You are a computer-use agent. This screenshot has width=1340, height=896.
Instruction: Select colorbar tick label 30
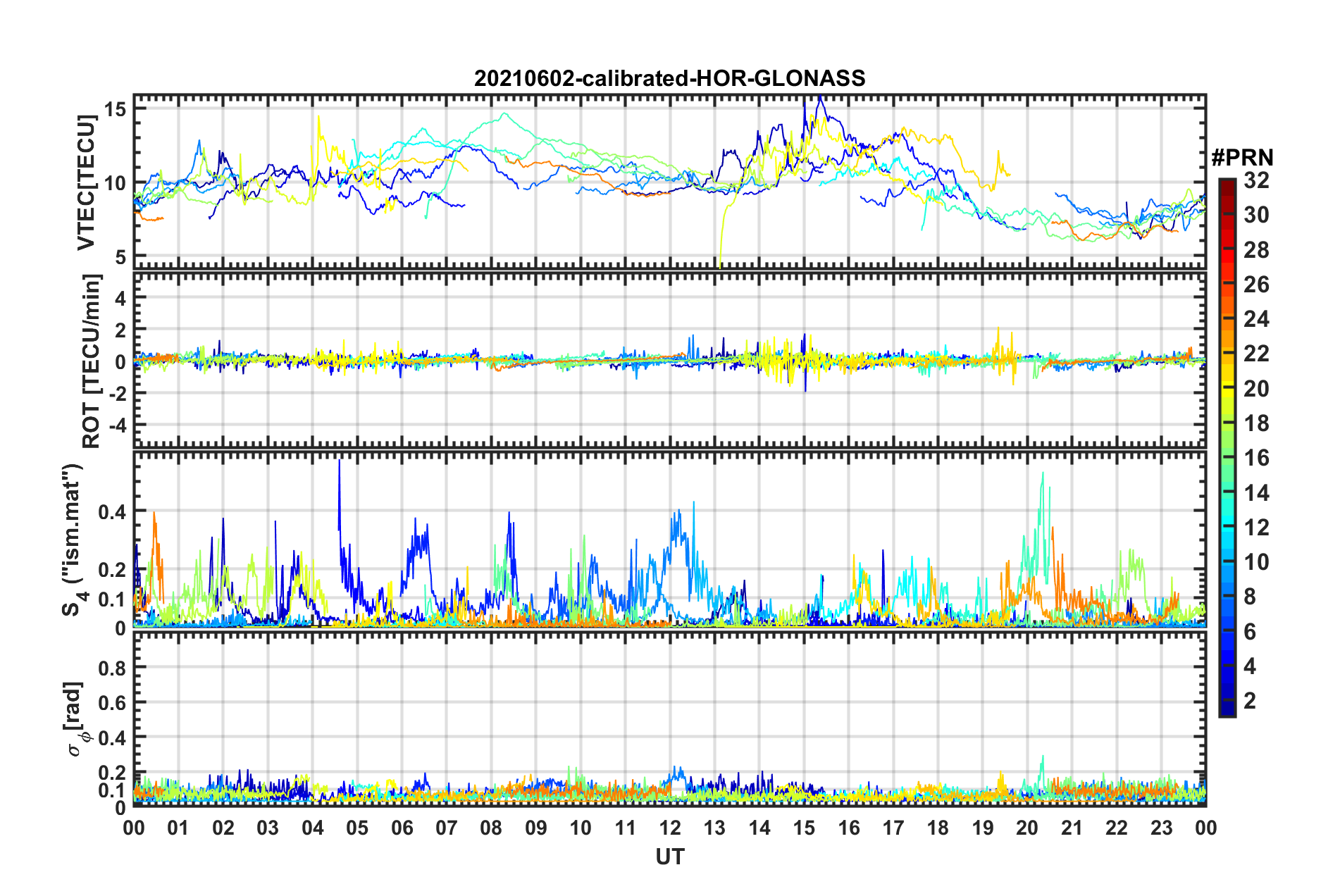click(1257, 216)
